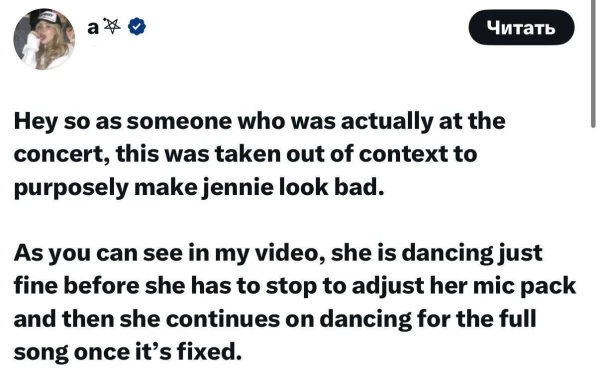Open profile via display name "a"
The image size is (600, 391).
click(x=93, y=28)
